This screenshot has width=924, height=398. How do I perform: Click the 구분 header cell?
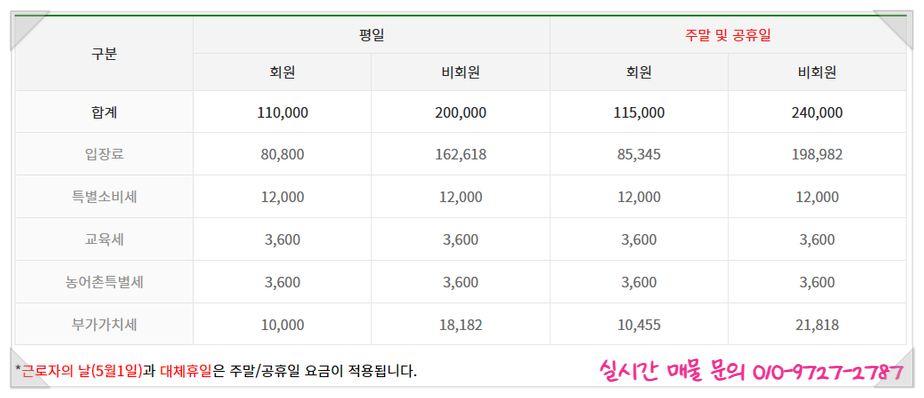tap(104, 54)
